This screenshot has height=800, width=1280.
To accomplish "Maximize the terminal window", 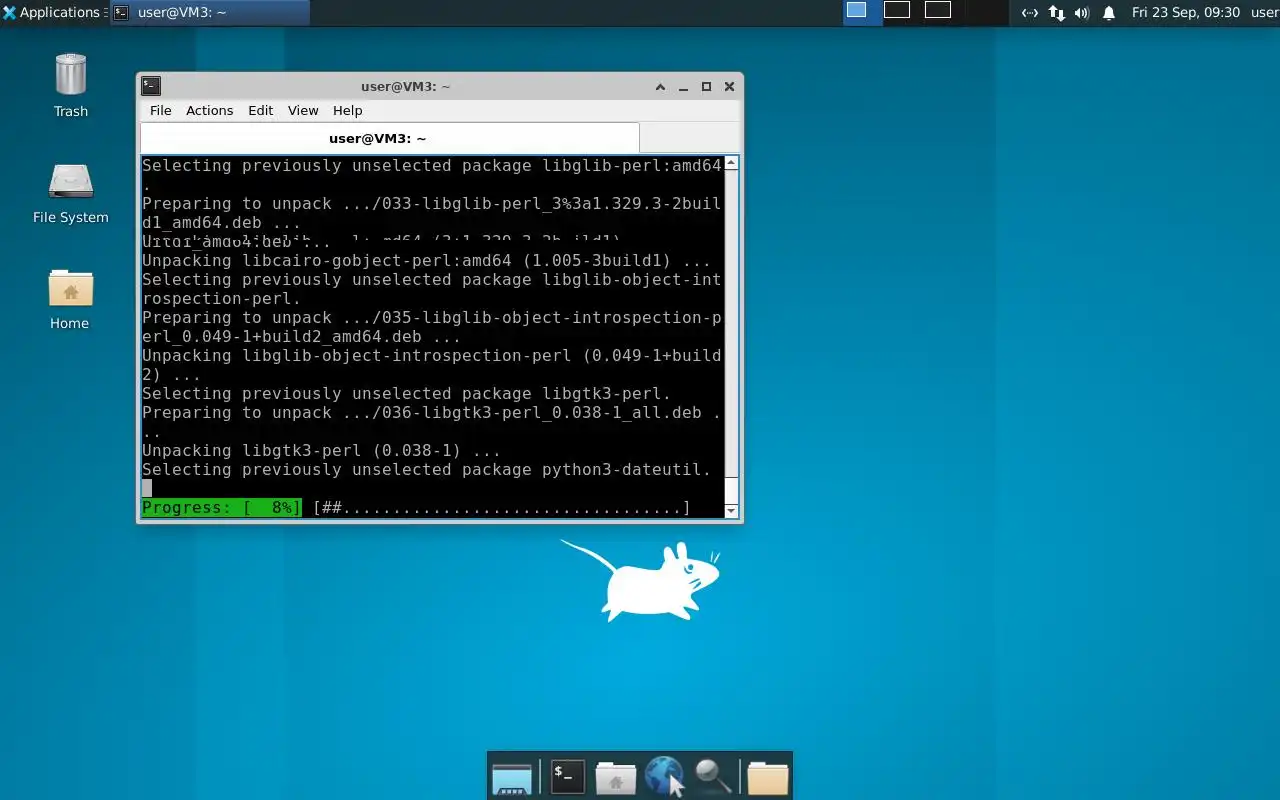I will click(706, 87).
